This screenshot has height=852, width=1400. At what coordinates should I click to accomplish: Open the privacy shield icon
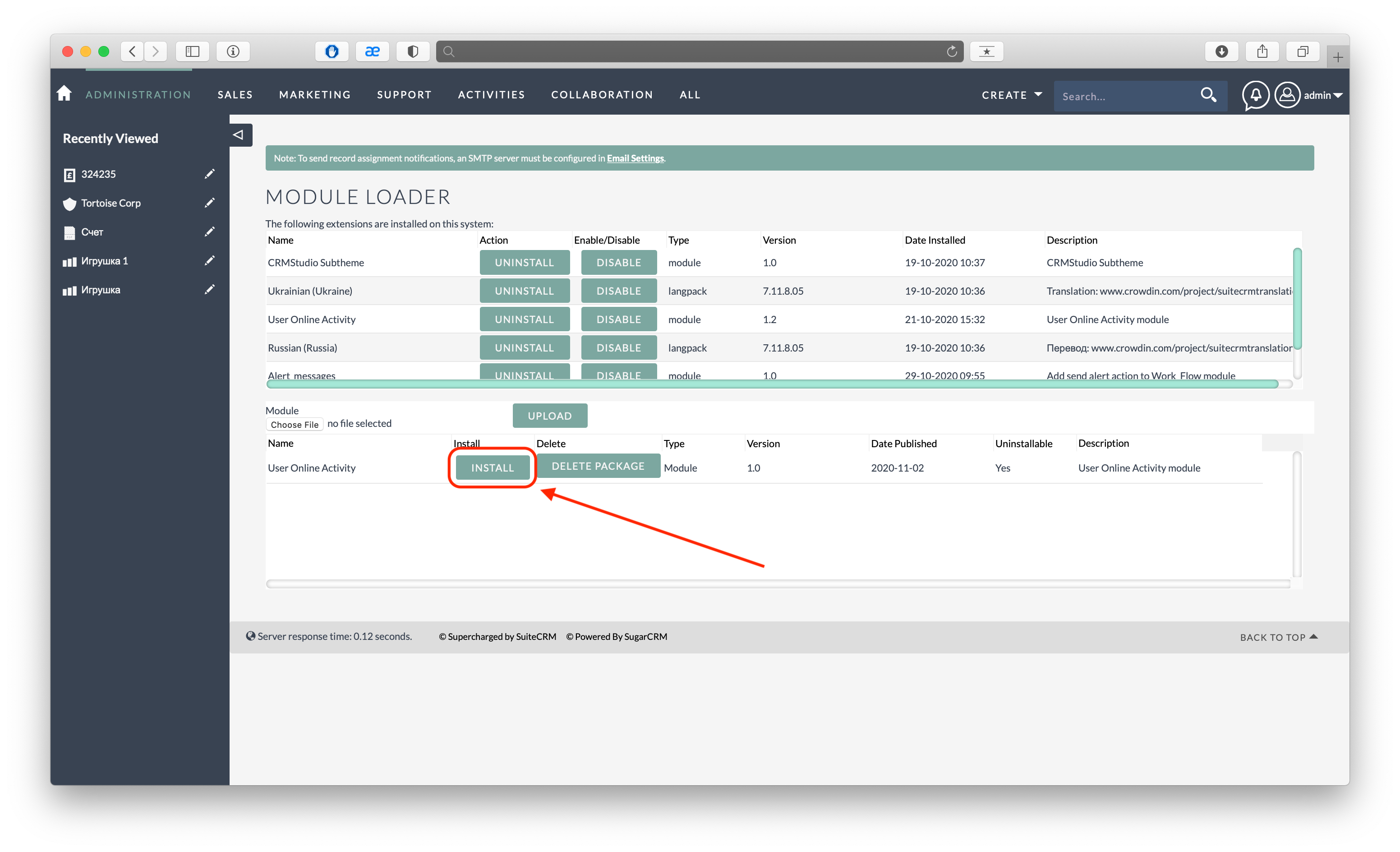tap(413, 52)
